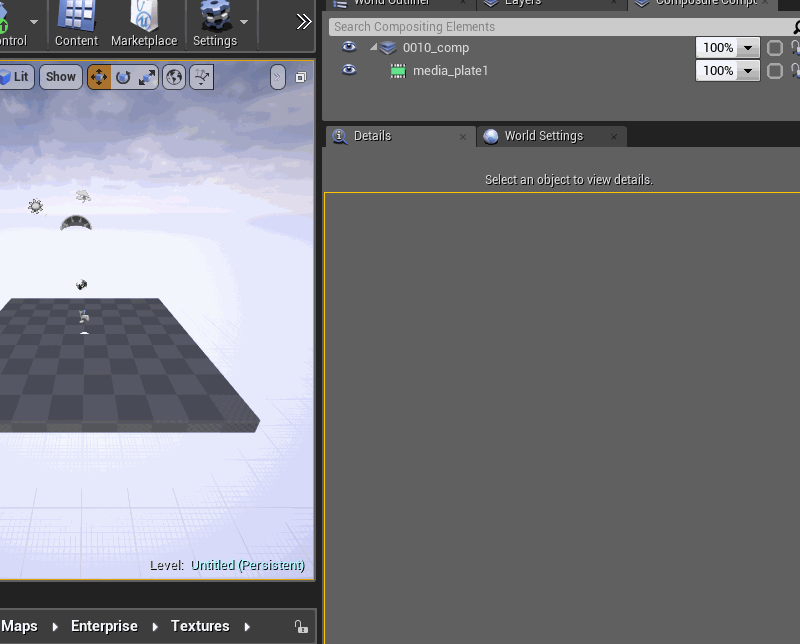Image resolution: width=800 pixels, height=644 pixels.
Task: Open the opacity dropdown for 0010_comp
Action: (x=748, y=48)
